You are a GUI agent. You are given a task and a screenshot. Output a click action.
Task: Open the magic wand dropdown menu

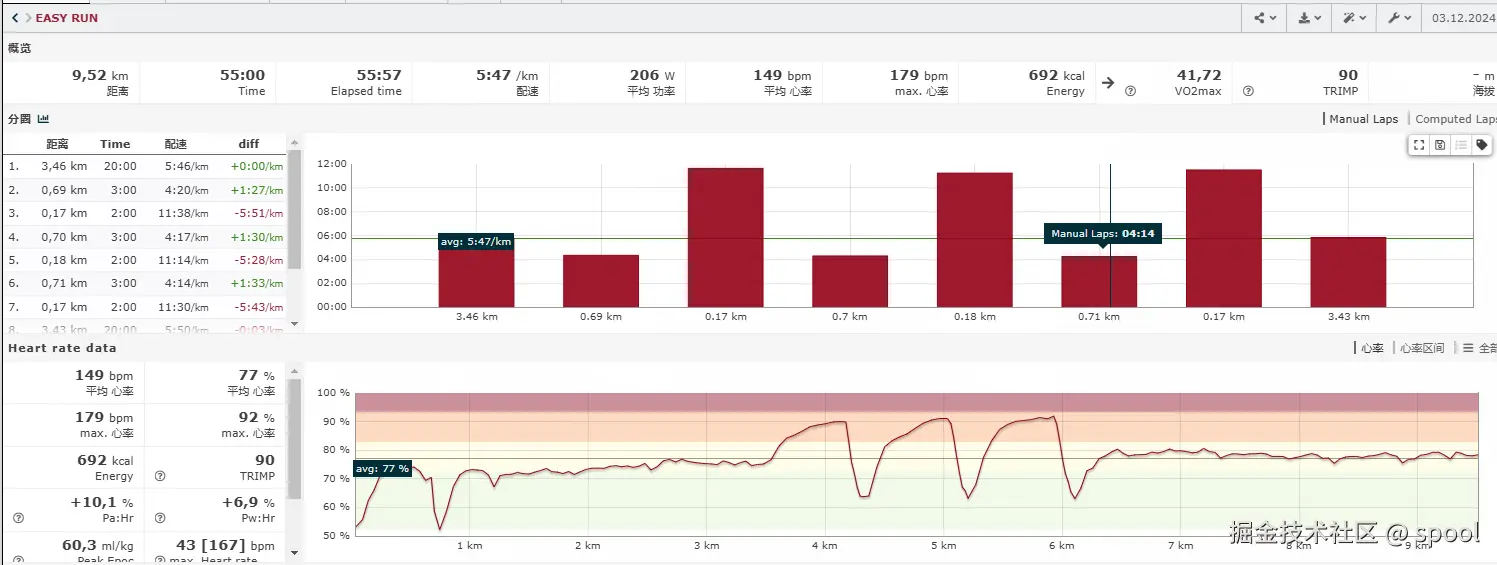point(1353,18)
